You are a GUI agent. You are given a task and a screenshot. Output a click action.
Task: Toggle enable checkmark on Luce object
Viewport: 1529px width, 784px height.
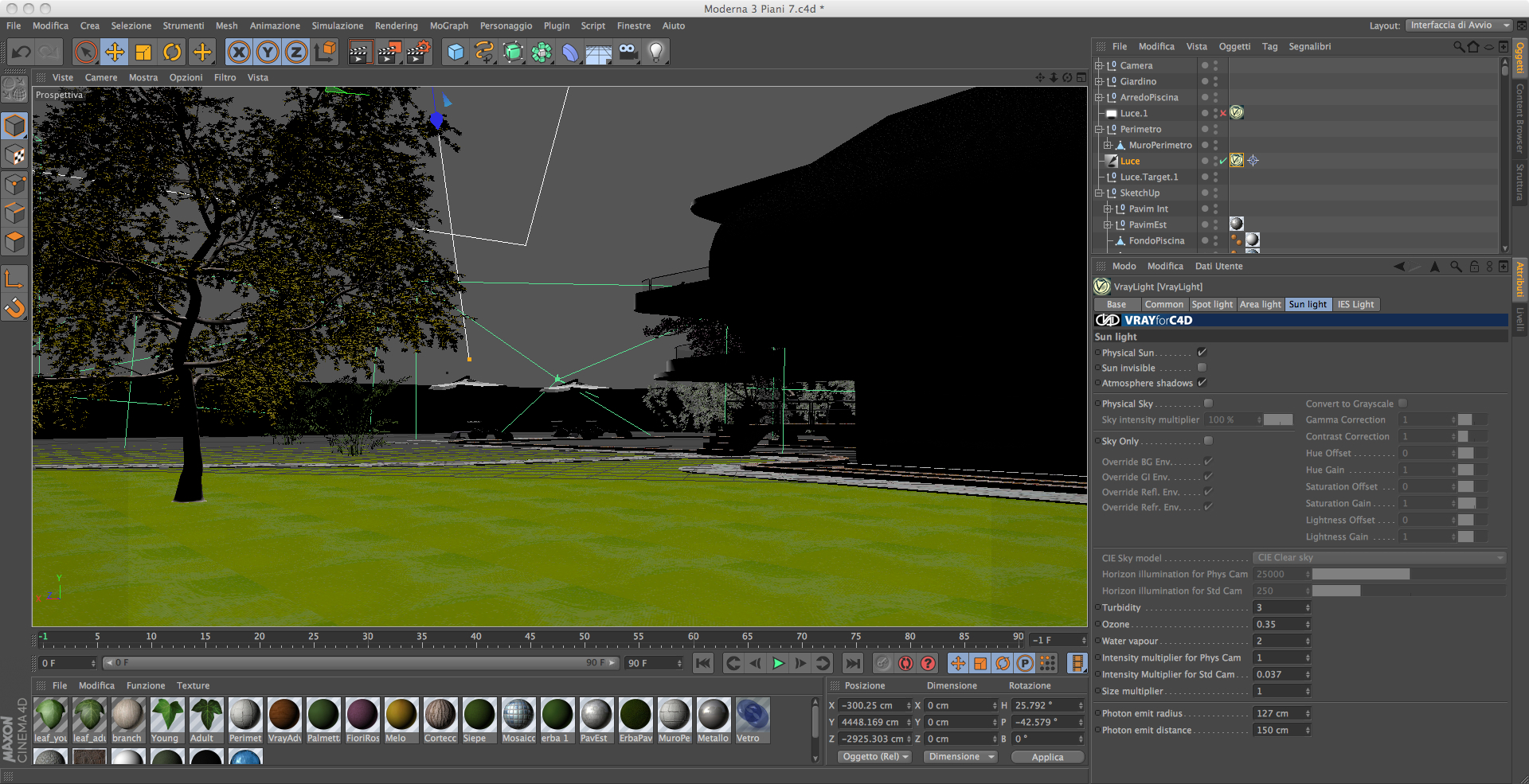coord(1223,161)
